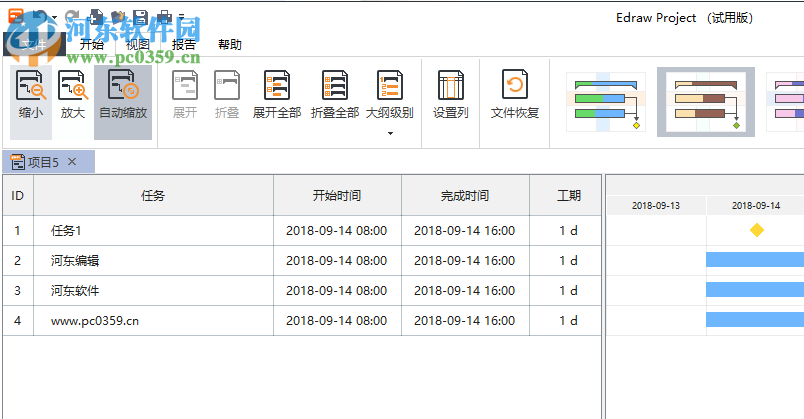Click the 缩小 zoom out icon
Screen dimensions: 804x419
tap(31, 86)
